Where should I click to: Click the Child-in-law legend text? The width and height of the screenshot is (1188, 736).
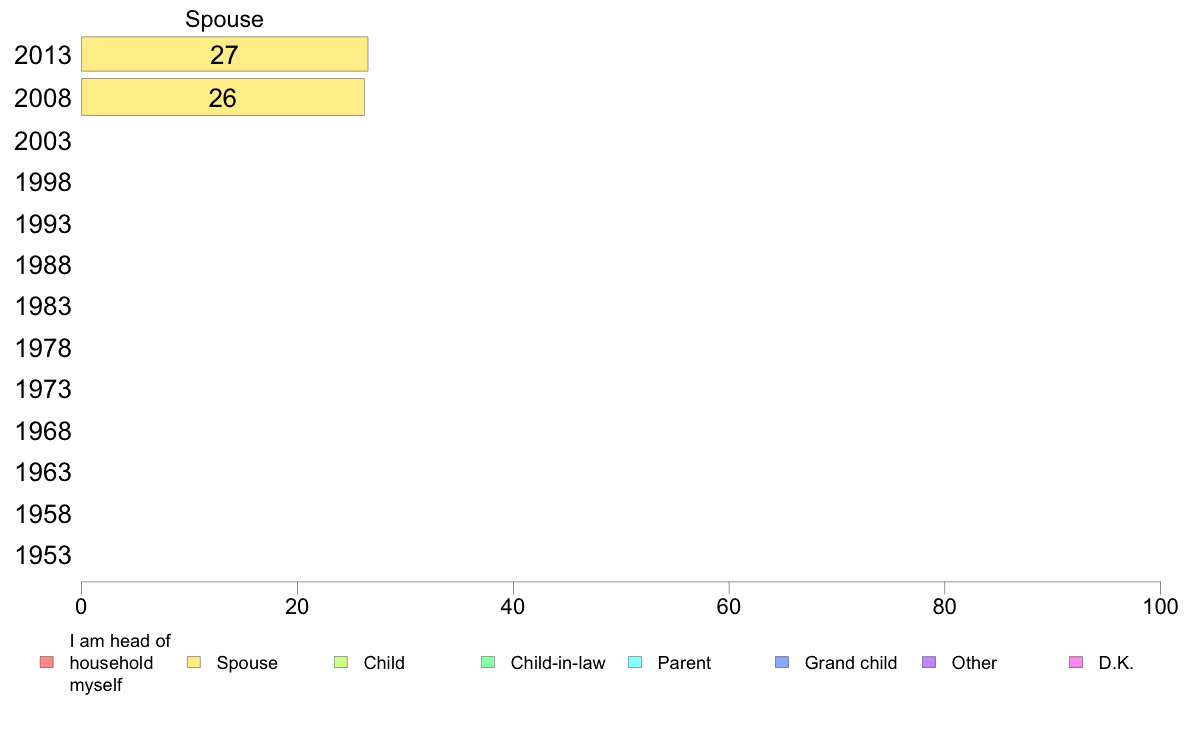(x=558, y=663)
